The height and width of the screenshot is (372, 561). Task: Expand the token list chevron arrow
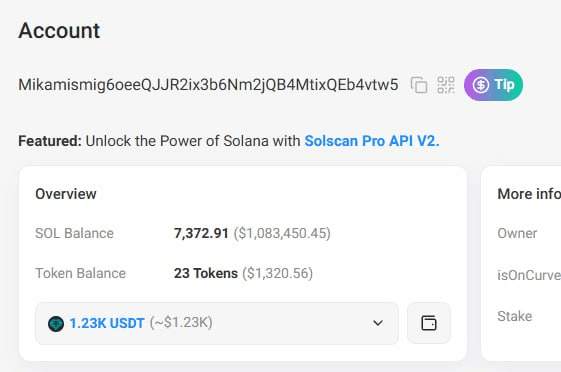(378, 323)
